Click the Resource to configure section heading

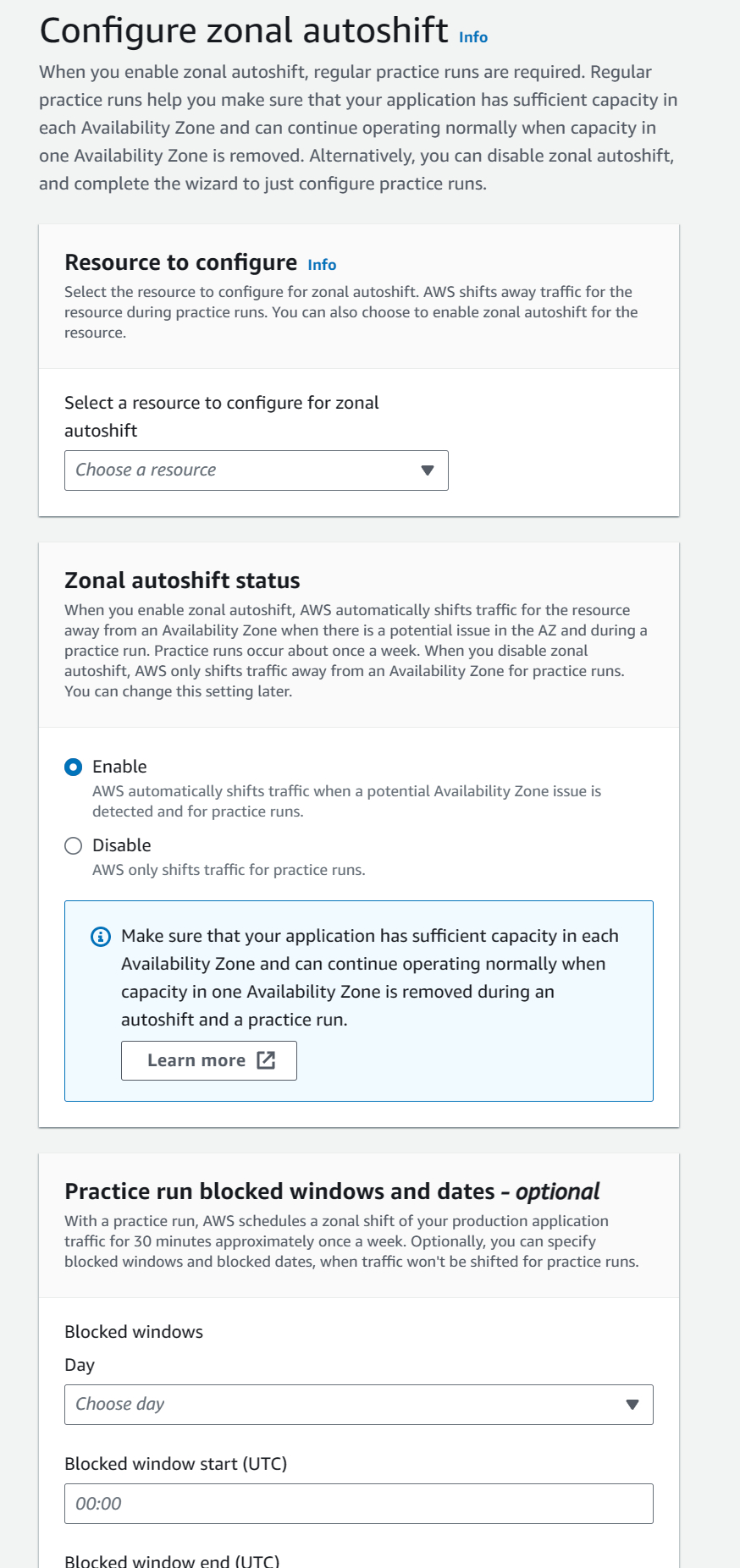tap(179, 262)
